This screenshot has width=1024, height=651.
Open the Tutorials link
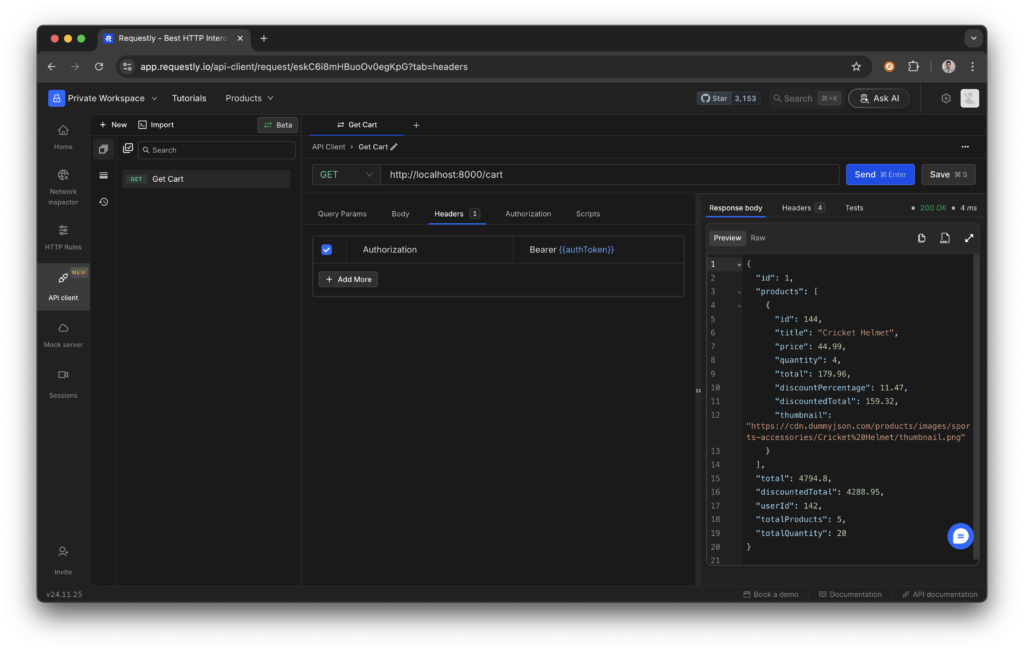(189, 98)
